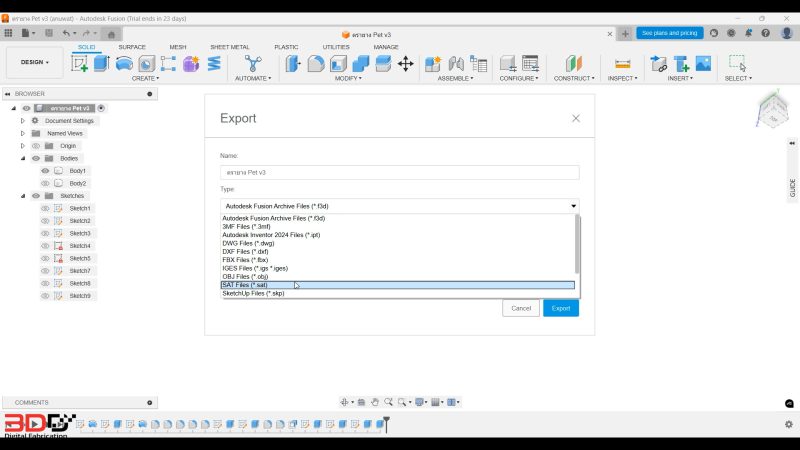This screenshot has width=800, height=450.
Task: Select the Measure tool icon
Action: coord(622,64)
